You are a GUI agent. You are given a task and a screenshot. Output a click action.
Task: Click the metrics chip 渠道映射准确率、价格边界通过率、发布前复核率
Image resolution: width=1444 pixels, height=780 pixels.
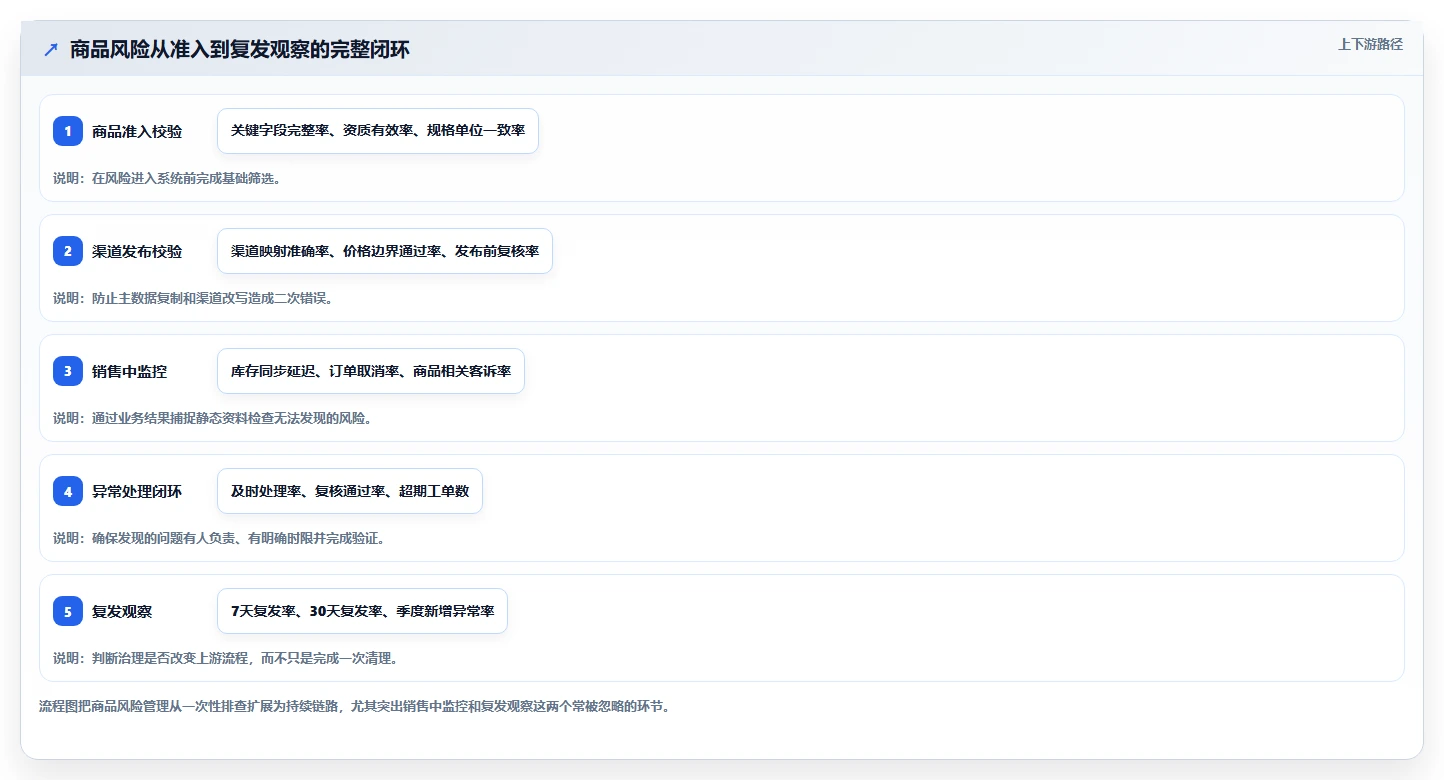tap(385, 251)
